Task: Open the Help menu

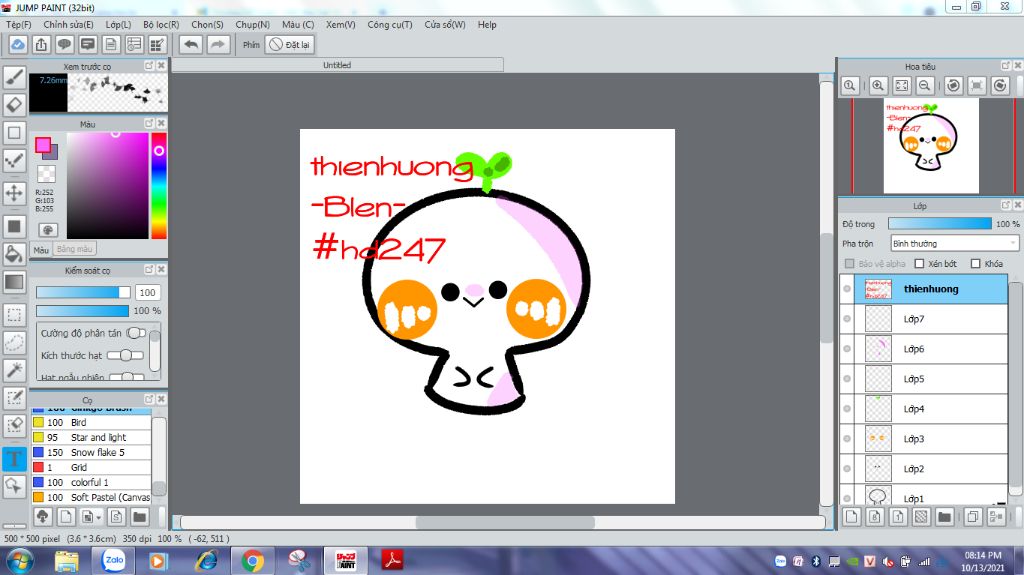Action: click(x=487, y=24)
